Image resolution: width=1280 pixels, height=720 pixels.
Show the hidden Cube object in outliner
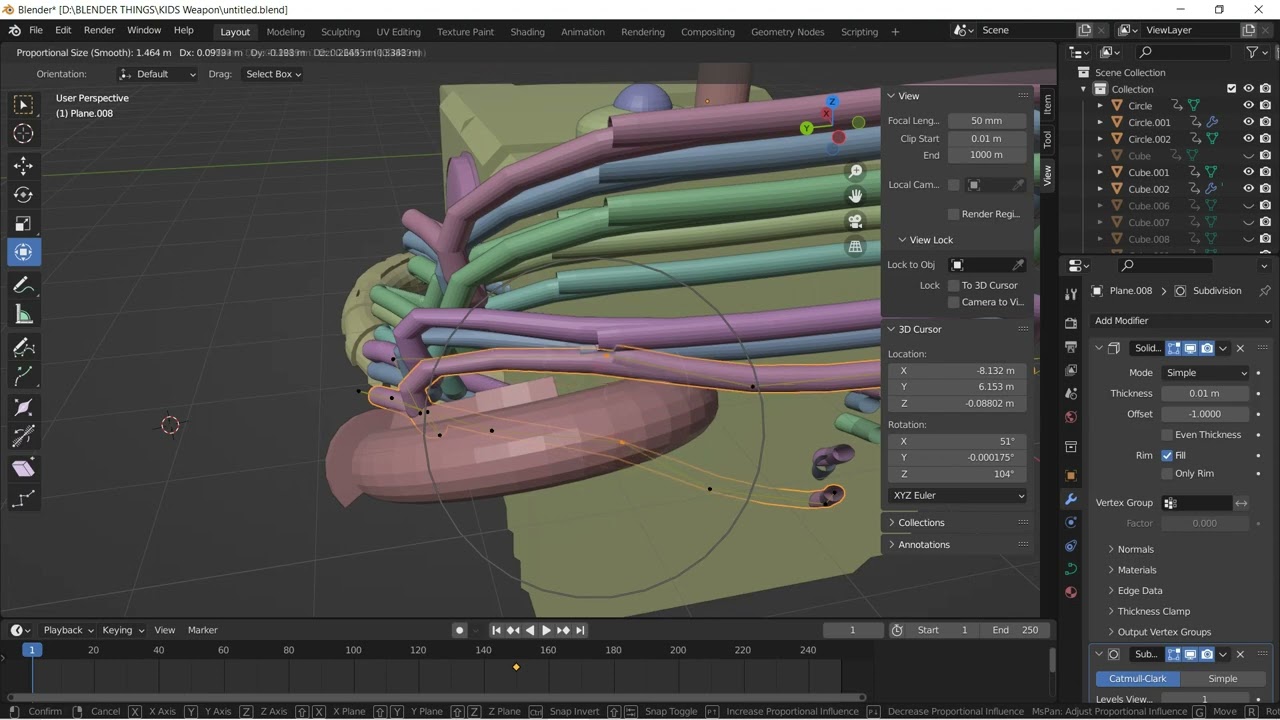(1248, 156)
